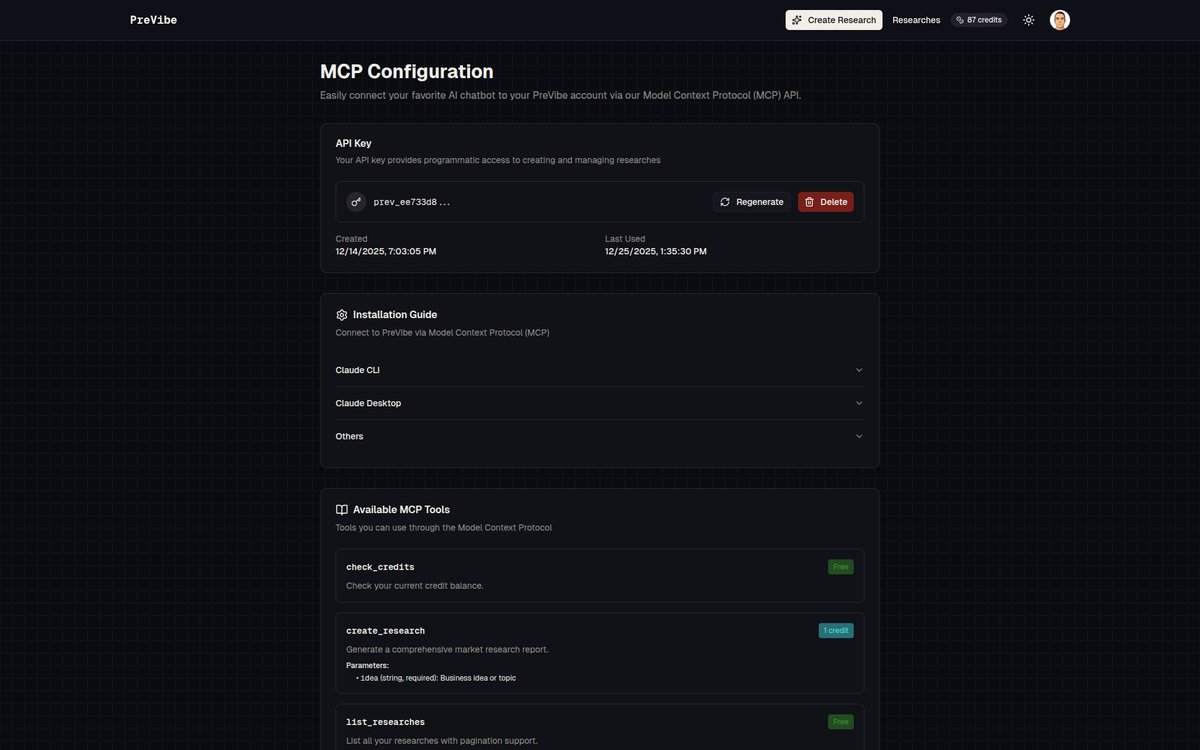1200x750 pixels.
Task: Select the create_research tool name
Action: (x=386, y=631)
